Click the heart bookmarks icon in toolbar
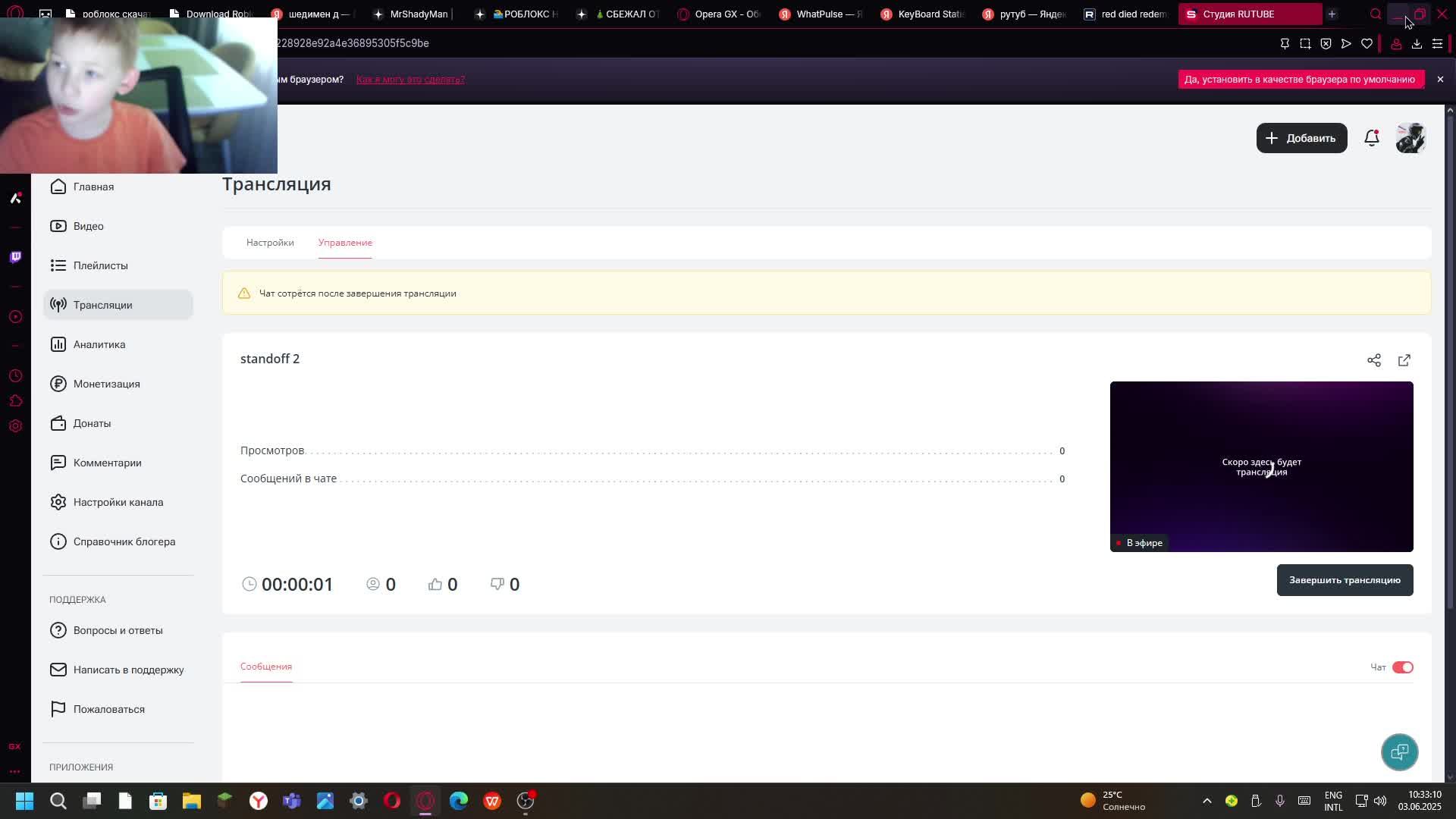This screenshot has width=1456, height=819. 1367,44
